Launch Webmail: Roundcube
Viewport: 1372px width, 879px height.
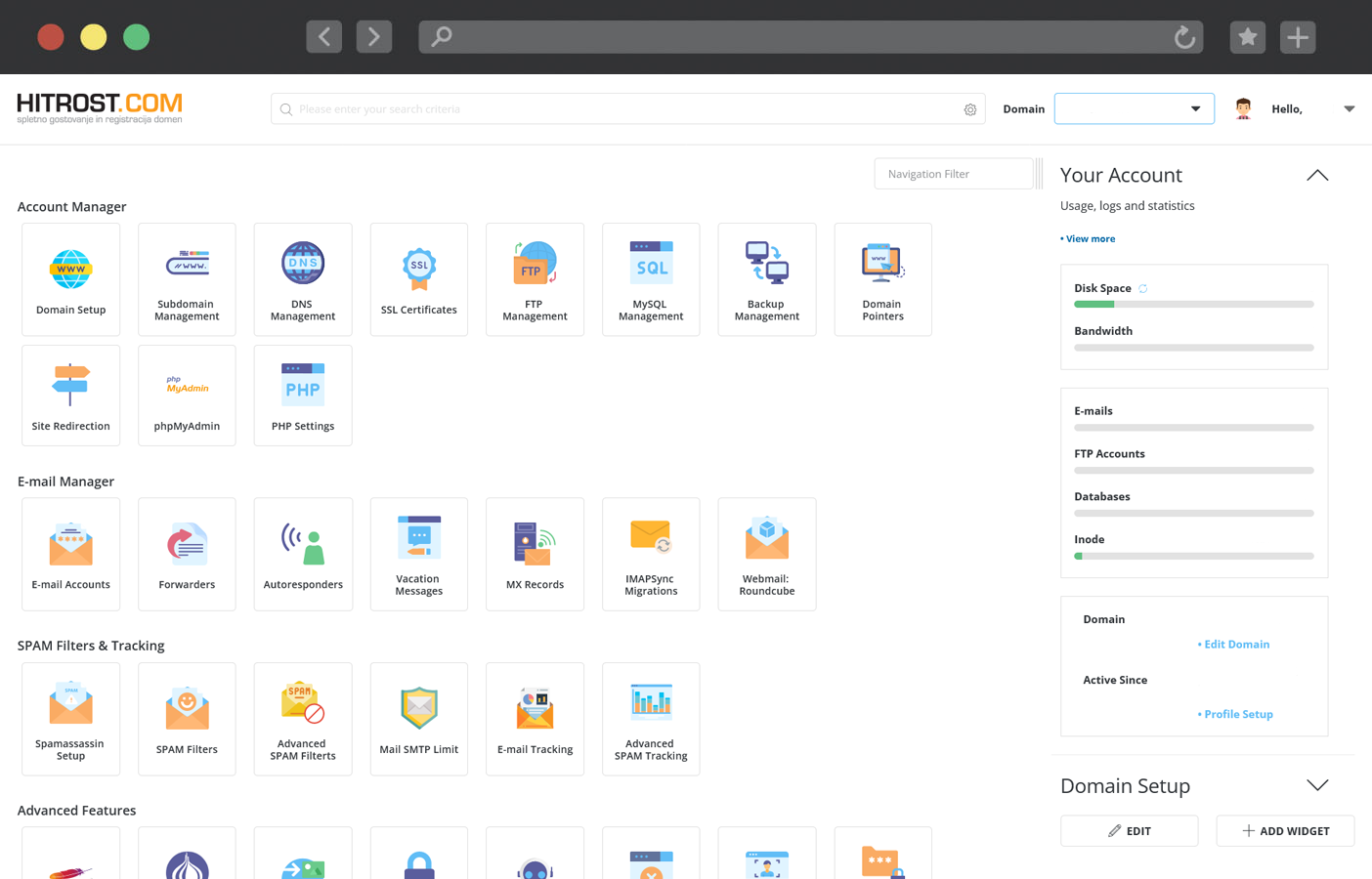coord(767,555)
